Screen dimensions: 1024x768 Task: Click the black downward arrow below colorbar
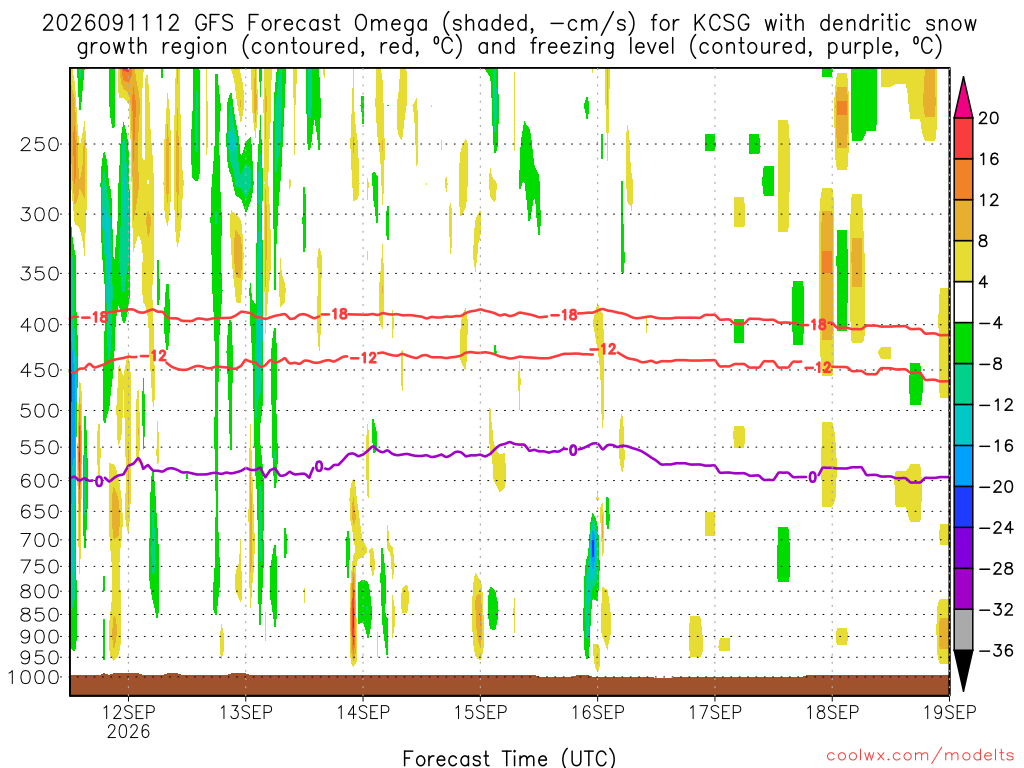pyautogui.click(x=963, y=671)
